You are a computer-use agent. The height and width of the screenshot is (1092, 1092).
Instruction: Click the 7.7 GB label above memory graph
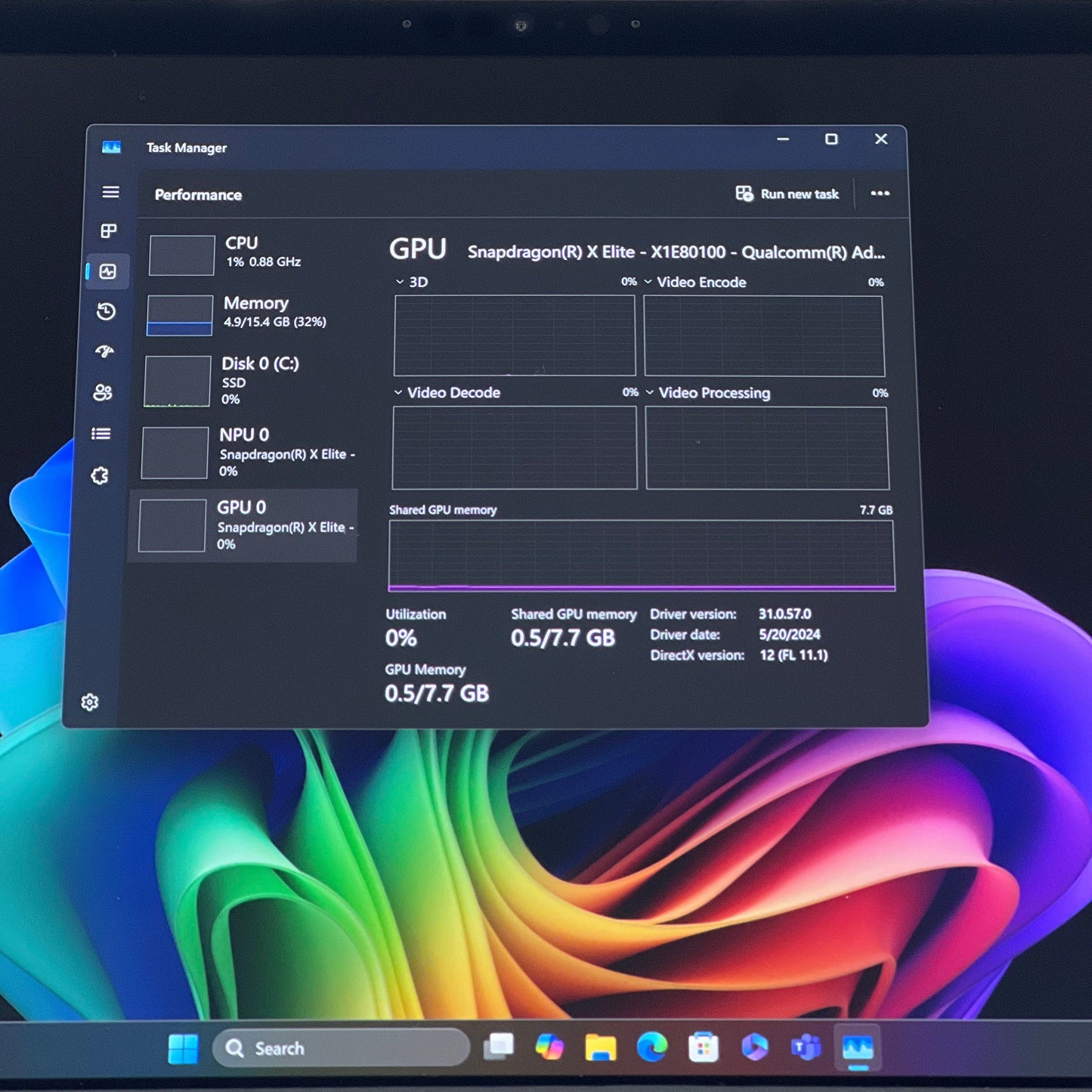(876, 510)
